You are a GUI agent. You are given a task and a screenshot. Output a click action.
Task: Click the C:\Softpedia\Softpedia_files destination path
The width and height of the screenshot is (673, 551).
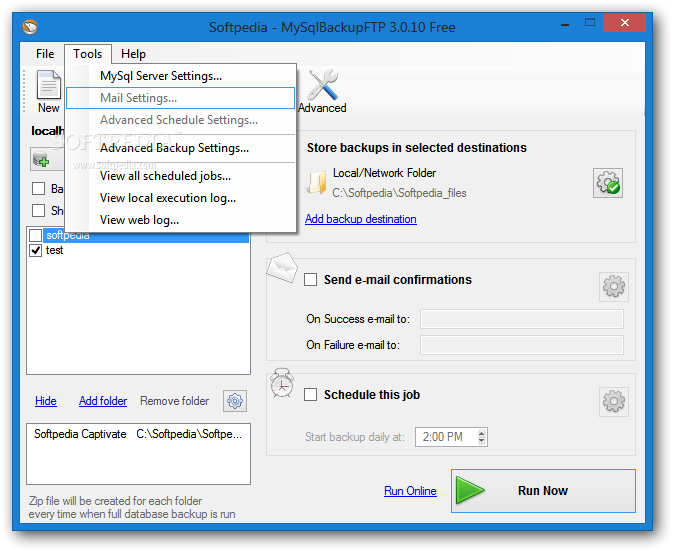(399, 193)
